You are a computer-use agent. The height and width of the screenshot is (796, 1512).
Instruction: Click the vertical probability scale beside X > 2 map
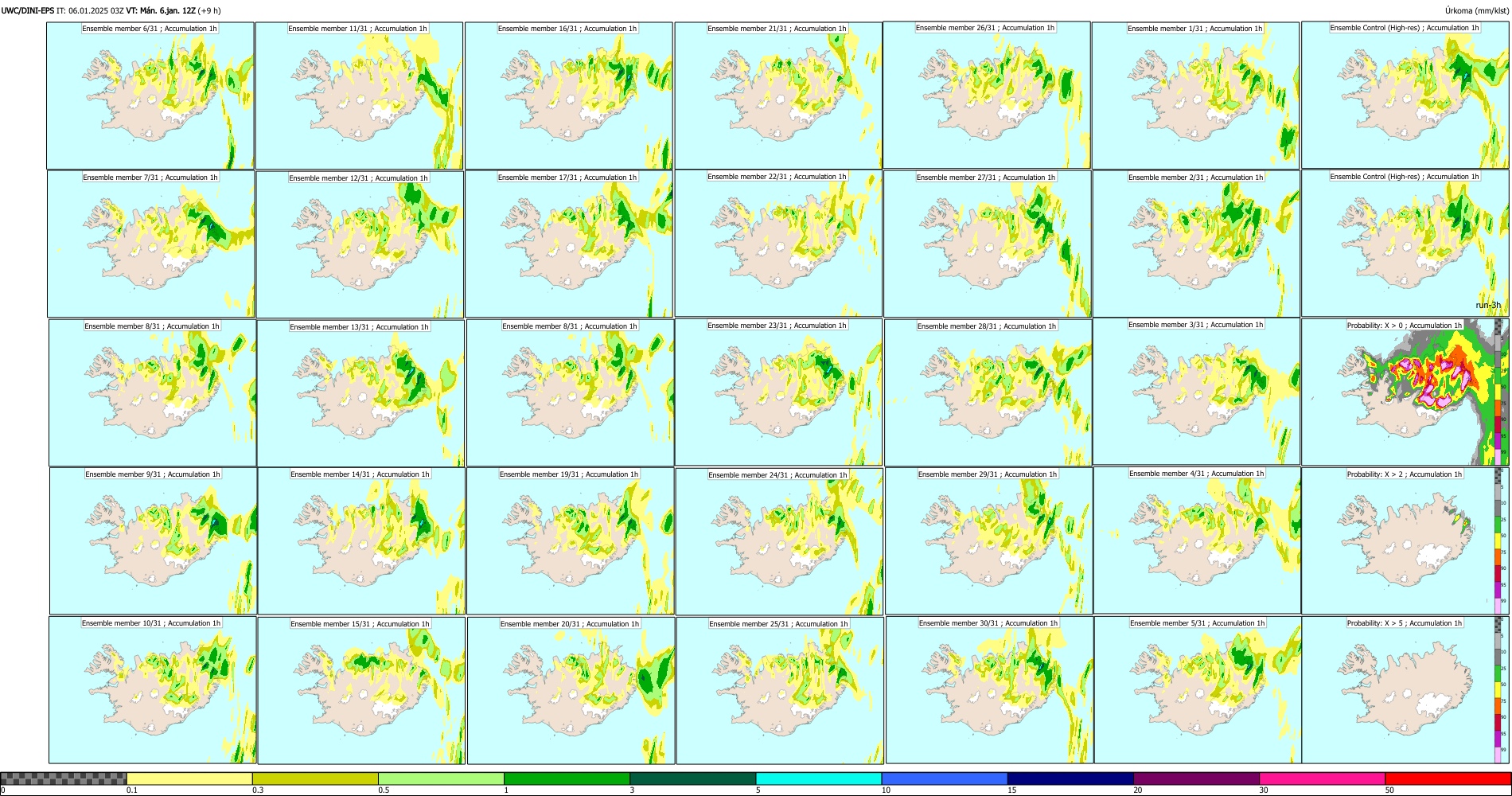[1498, 540]
